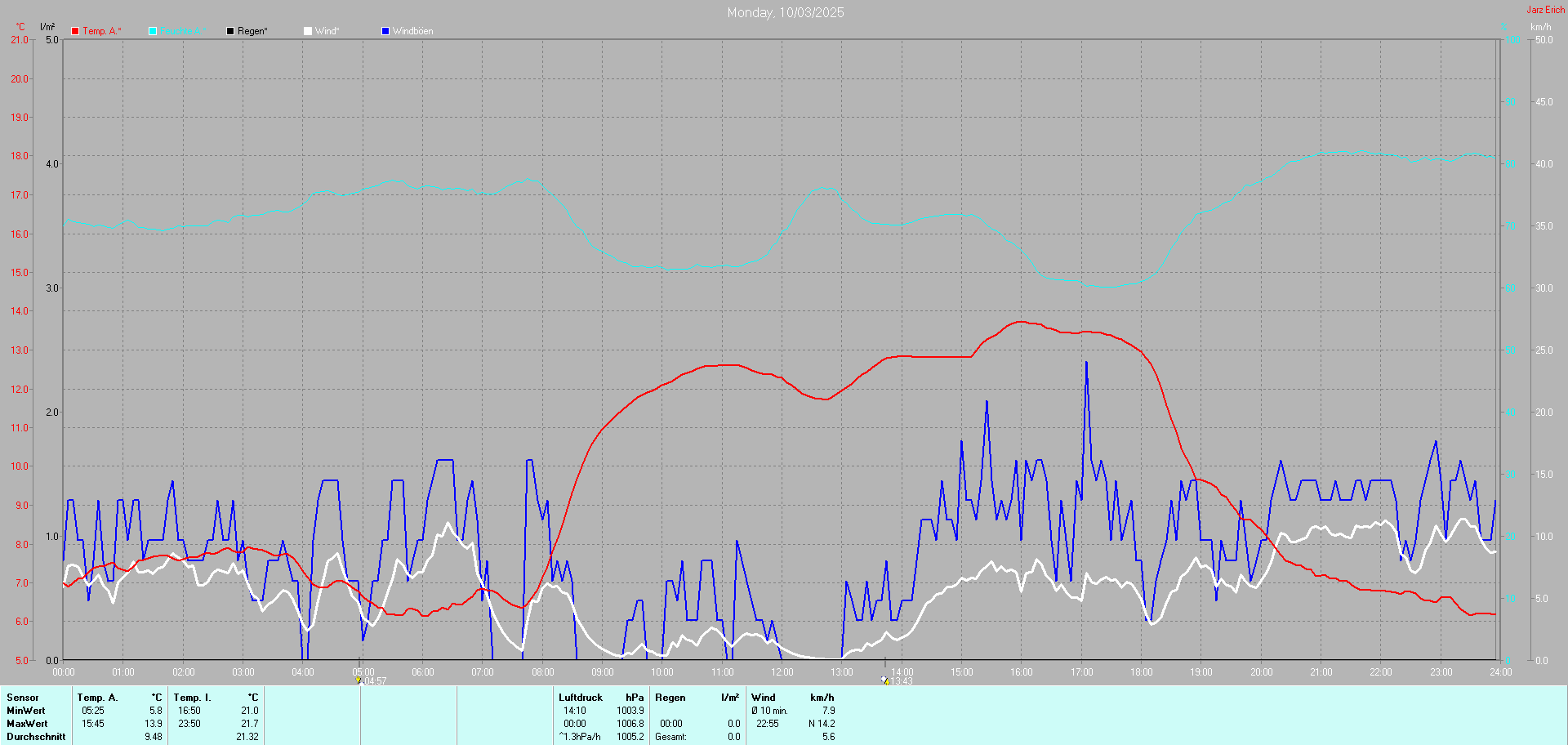This screenshot has width=1568, height=745.
Task: Click the 'Luftdruck' column header
Action: pos(581,698)
